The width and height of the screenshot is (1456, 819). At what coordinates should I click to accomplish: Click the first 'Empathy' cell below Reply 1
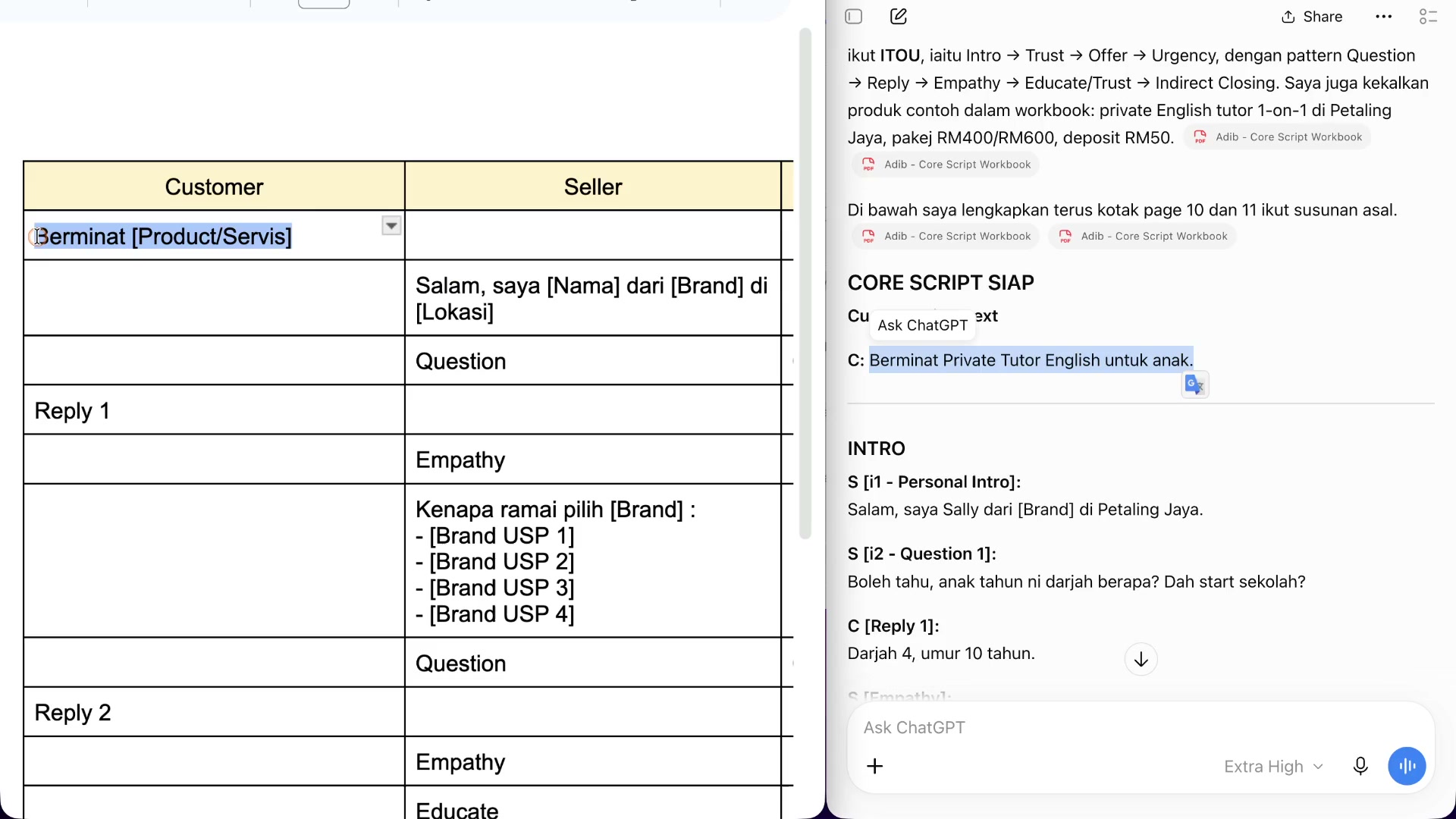[593, 460]
